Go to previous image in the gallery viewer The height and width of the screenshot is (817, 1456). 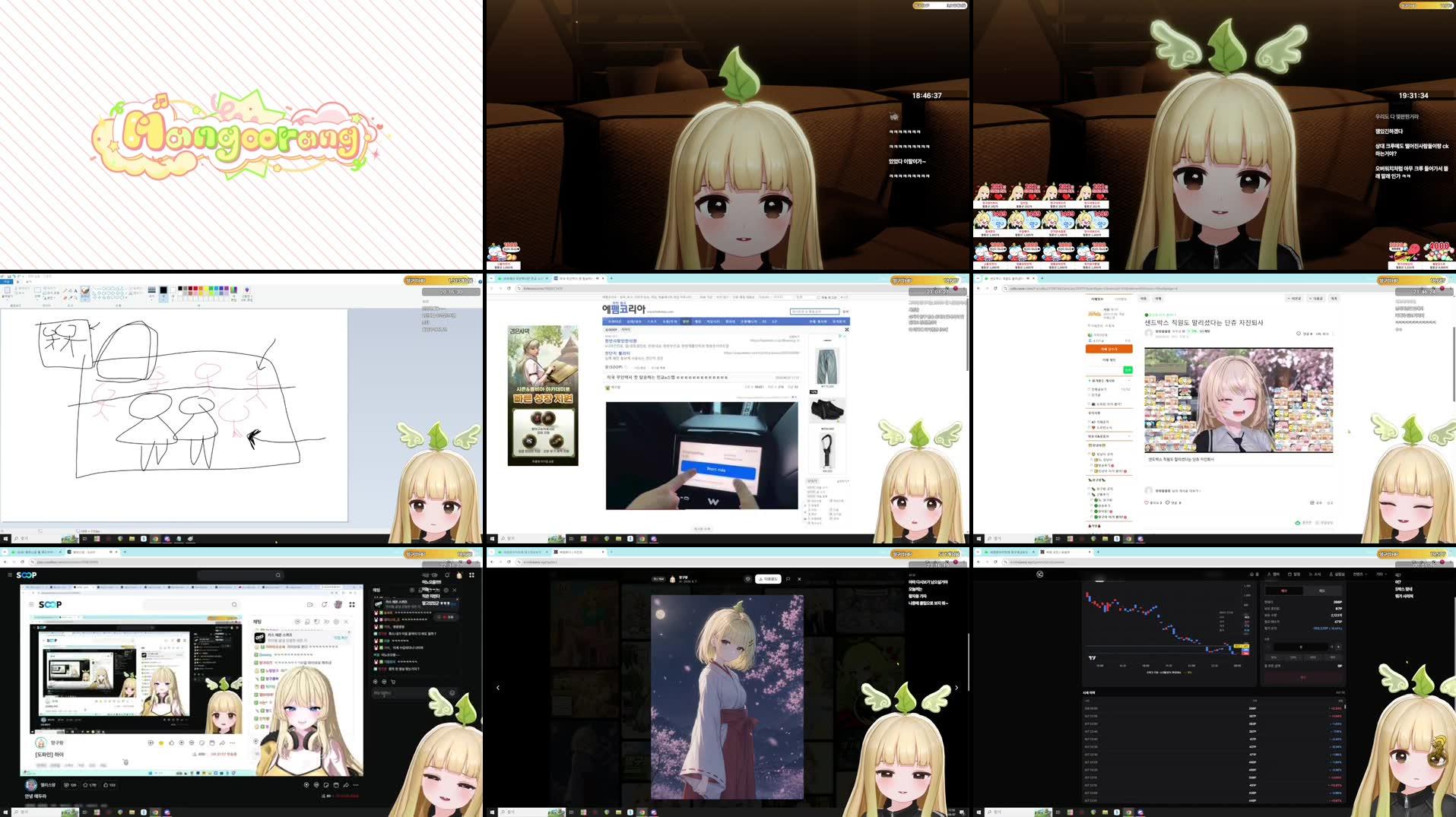click(x=498, y=687)
